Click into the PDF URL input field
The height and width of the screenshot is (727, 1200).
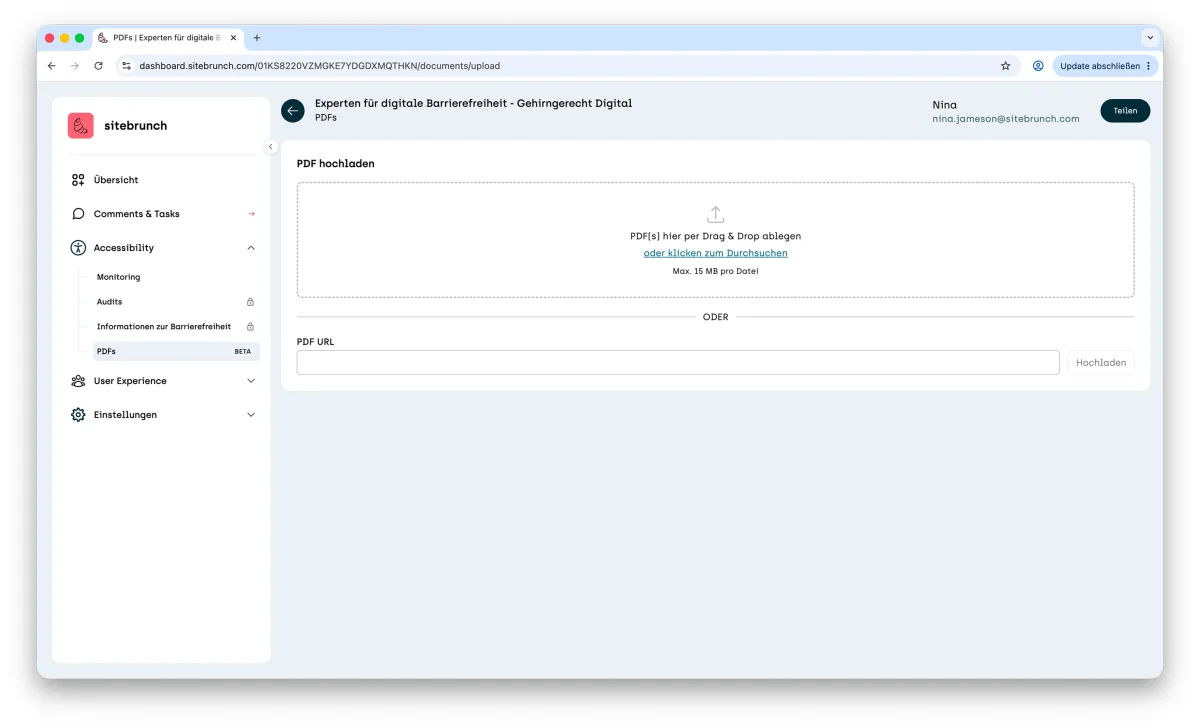pyautogui.click(x=678, y=363)
